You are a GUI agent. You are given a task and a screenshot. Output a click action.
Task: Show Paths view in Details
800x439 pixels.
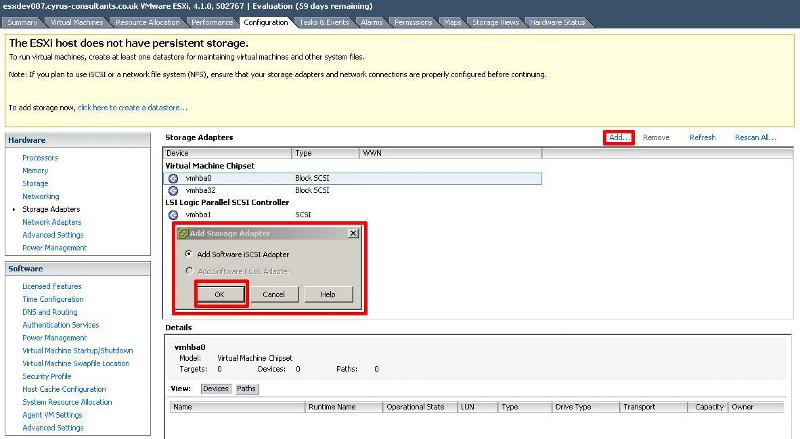[246, 389]
